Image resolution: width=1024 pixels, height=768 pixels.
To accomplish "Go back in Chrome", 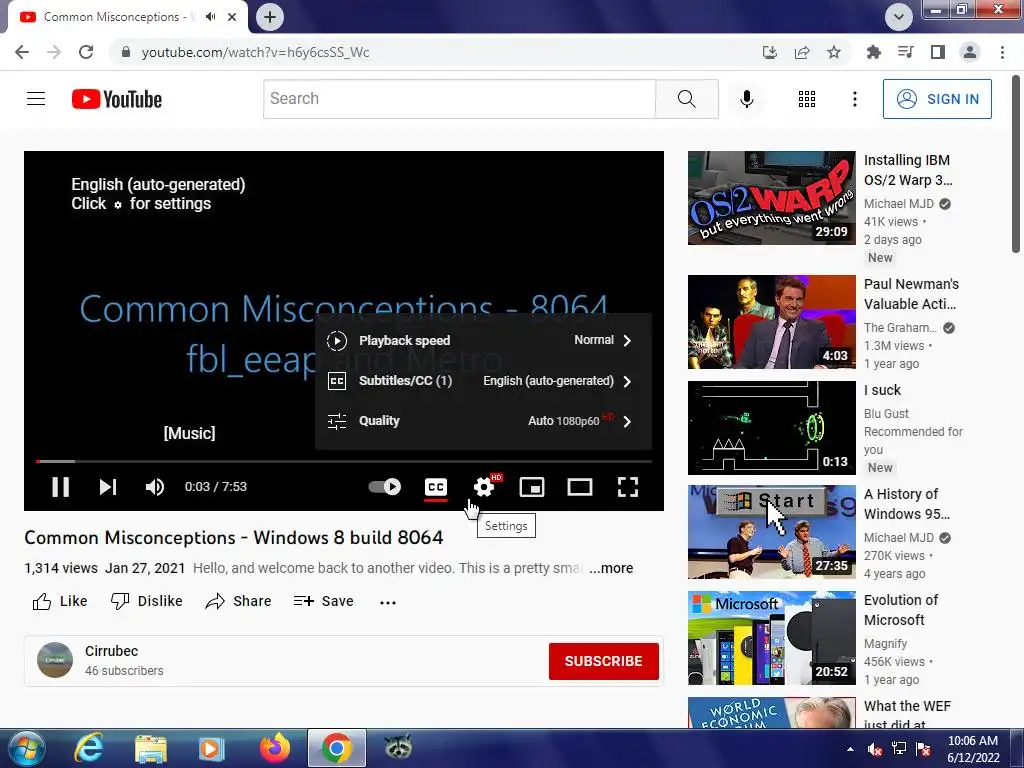I will tap(22, 52).
